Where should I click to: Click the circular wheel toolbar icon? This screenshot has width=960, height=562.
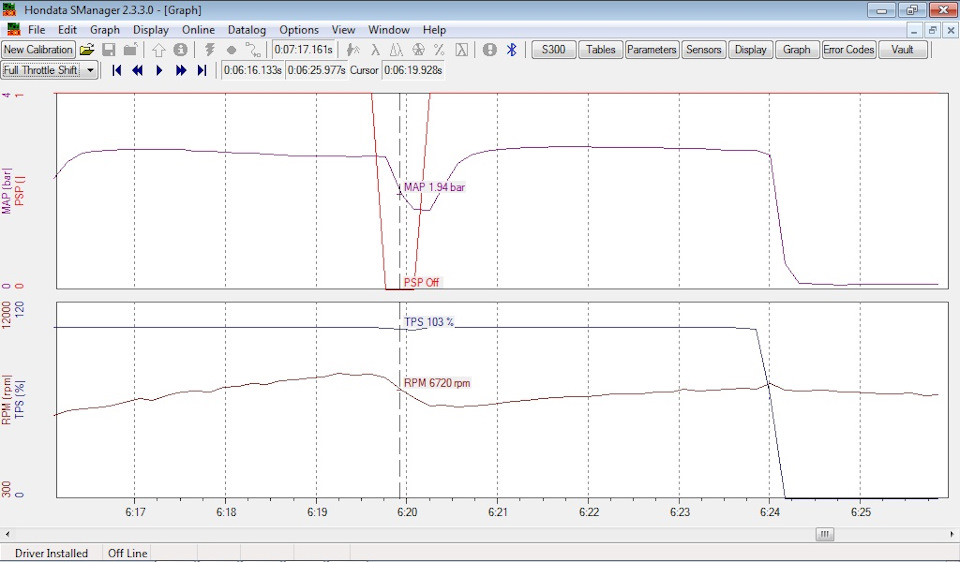point(418,50)
